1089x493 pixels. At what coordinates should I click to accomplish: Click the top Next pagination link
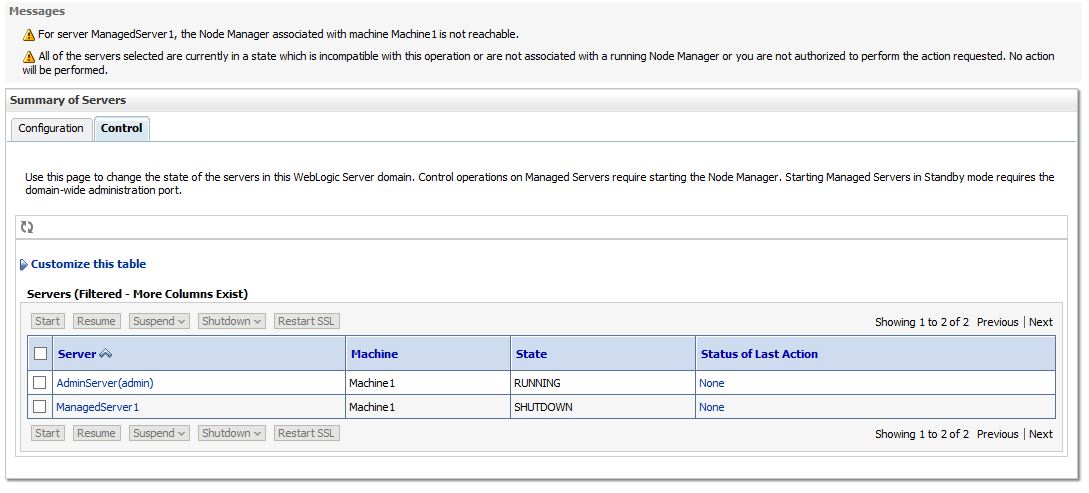point(1040,321)
